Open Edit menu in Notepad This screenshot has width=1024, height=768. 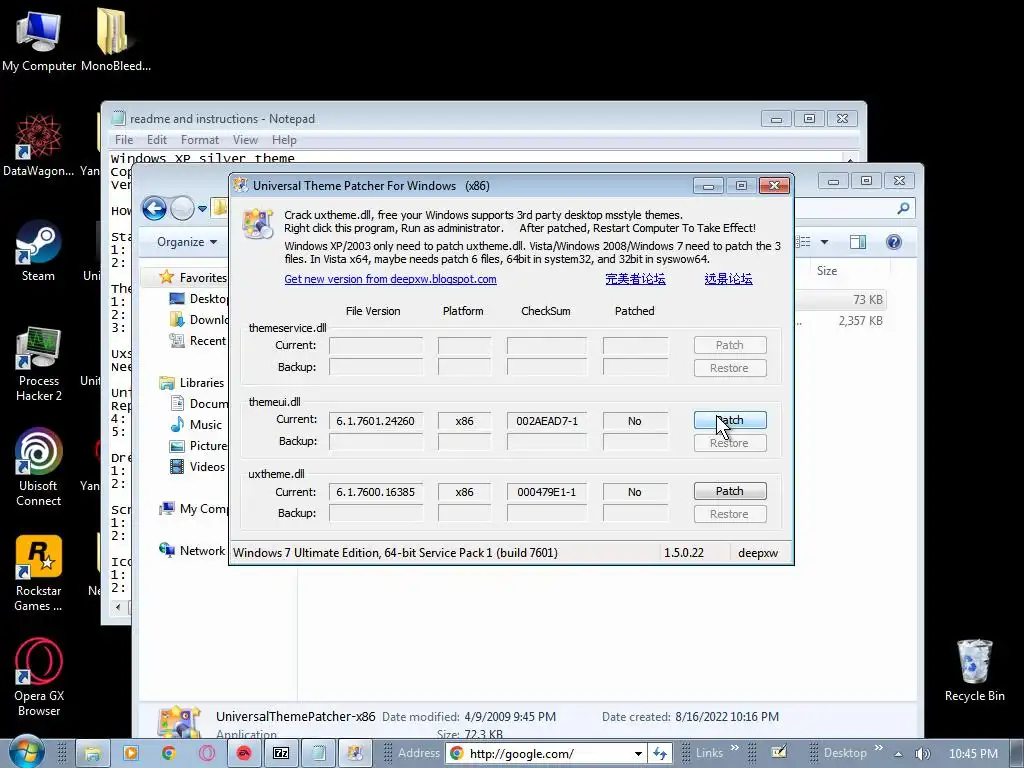pos(157,140)
